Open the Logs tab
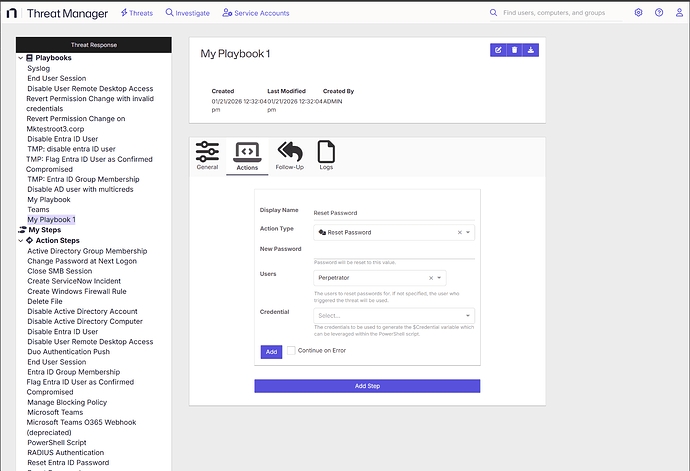The width and height of the screenshot is (690, 471). click(326, 155)
